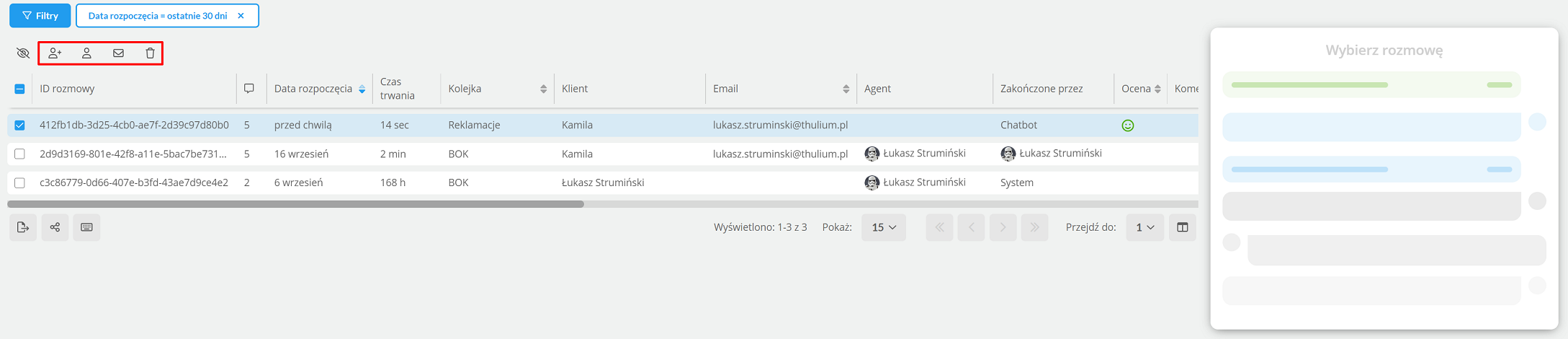Open conversation c3c86779-0d66-407e-b3fd-43ae7d9ce4e2
Viewport: 1568px width, 339px height.
pos(134,182)
